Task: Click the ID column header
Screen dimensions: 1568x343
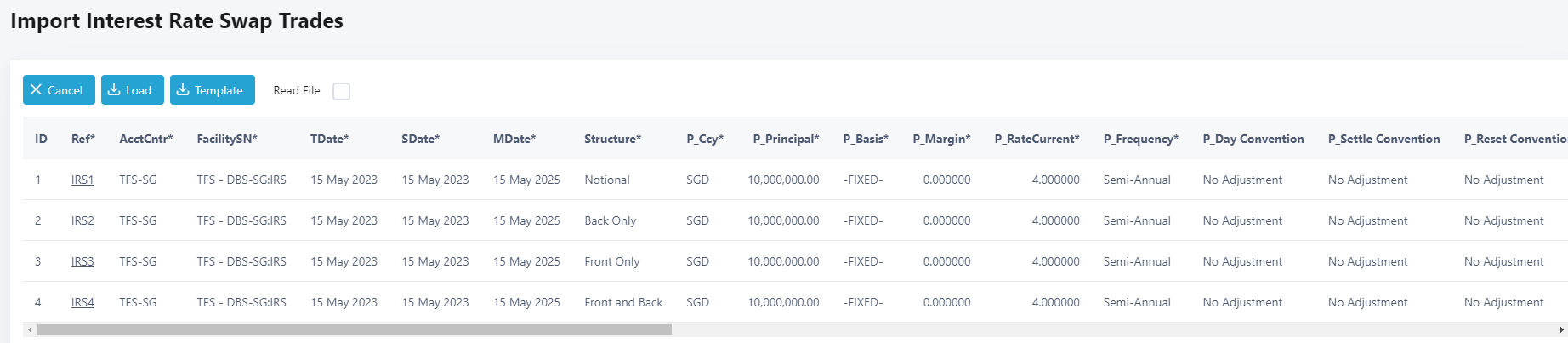Action: point(41,139)
